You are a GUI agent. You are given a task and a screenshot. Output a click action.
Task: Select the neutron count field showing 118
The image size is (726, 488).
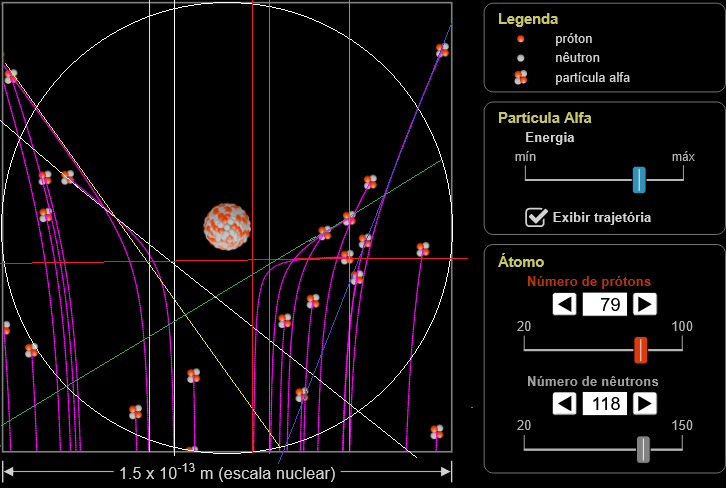pyautogui.click(x=605, y=403)
